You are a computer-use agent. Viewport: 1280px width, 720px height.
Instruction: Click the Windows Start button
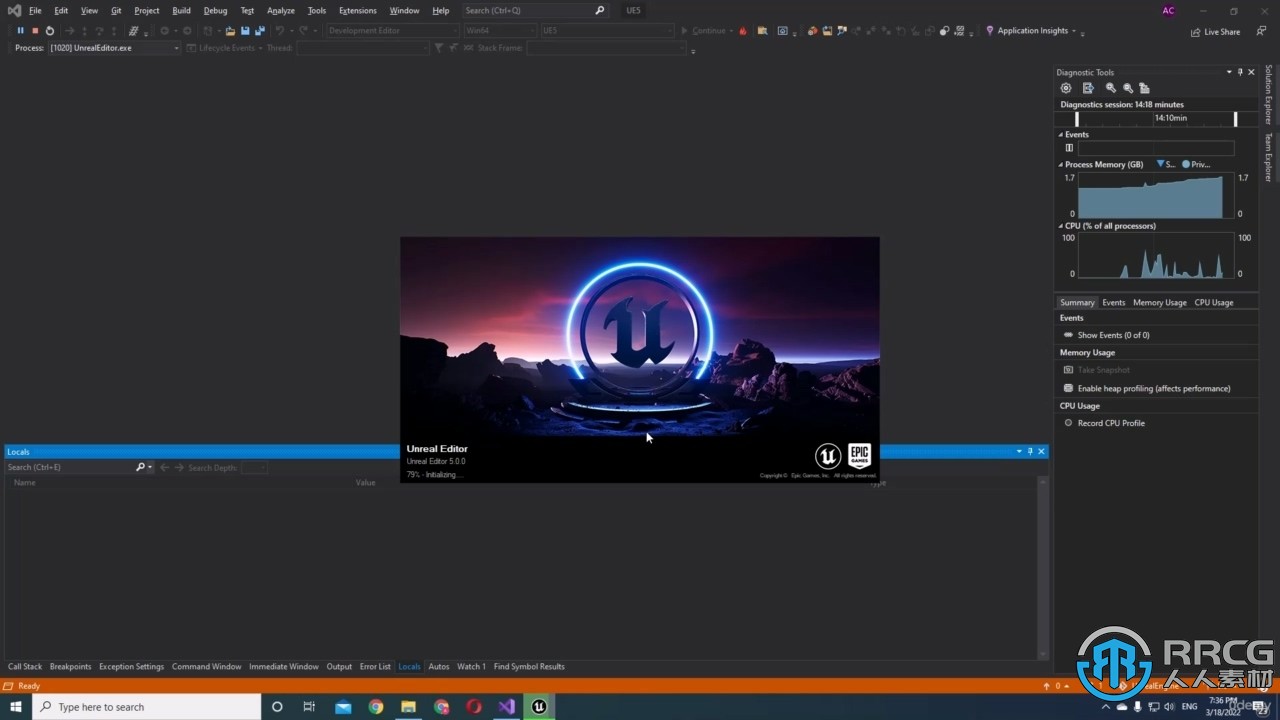[16, 707]
